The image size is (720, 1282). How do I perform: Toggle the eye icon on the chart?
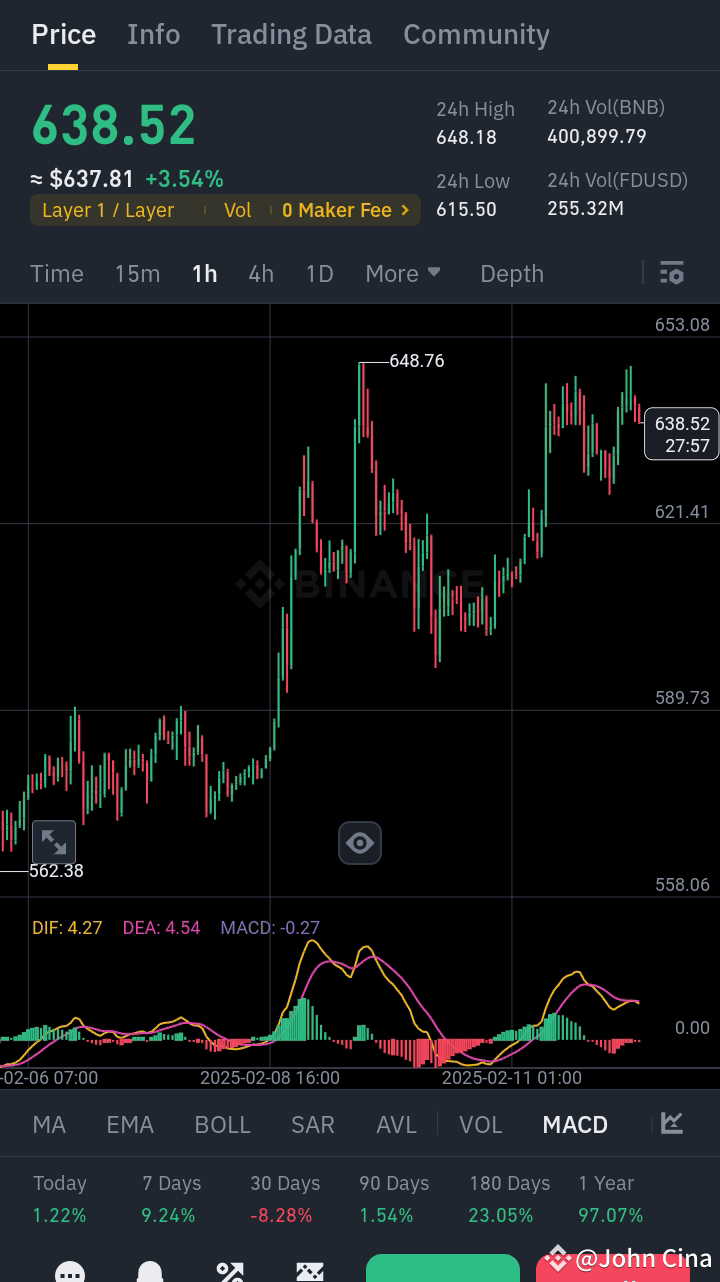(x=359, y=843)
